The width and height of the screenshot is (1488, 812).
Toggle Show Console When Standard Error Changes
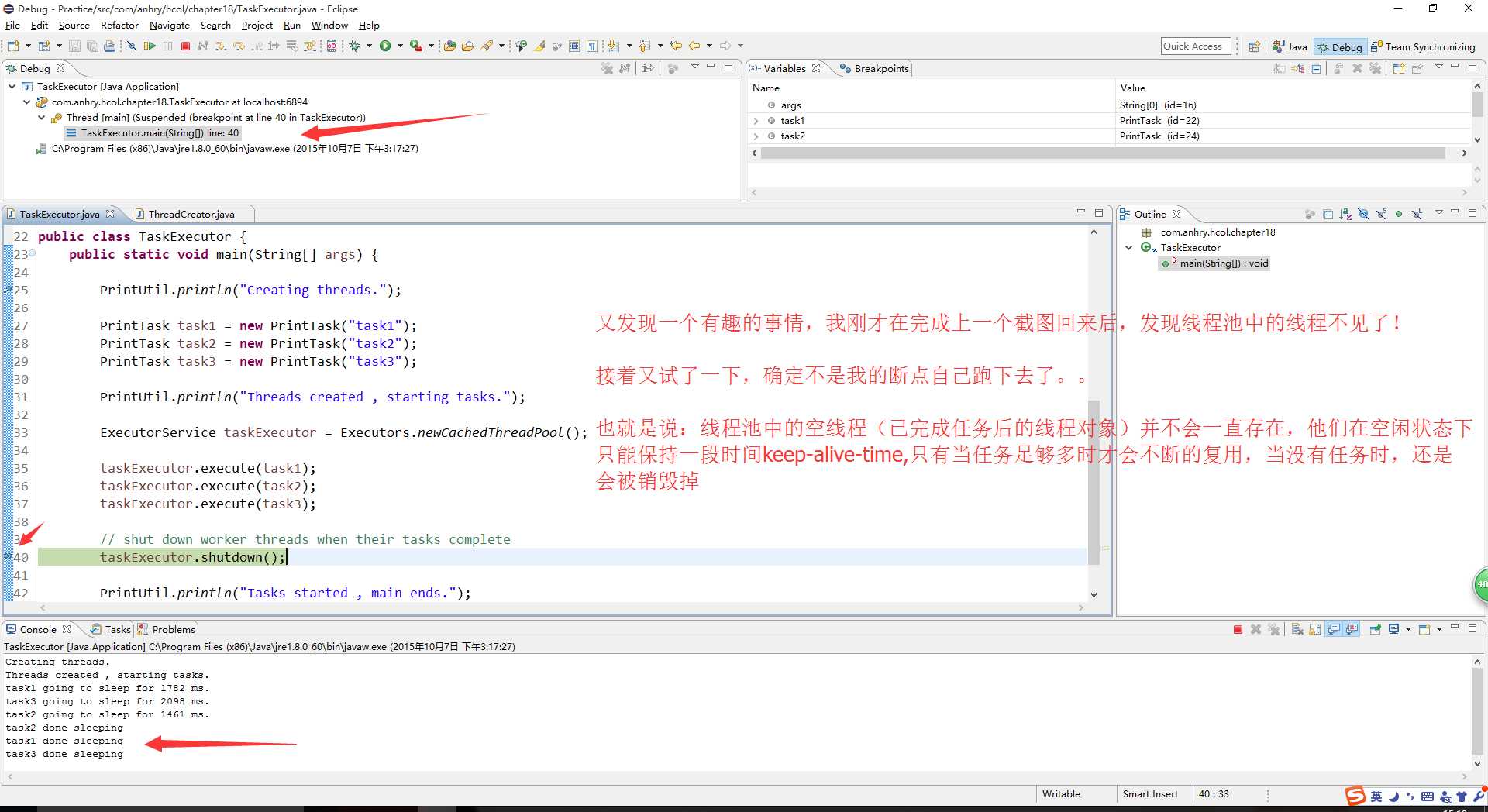1352,629
